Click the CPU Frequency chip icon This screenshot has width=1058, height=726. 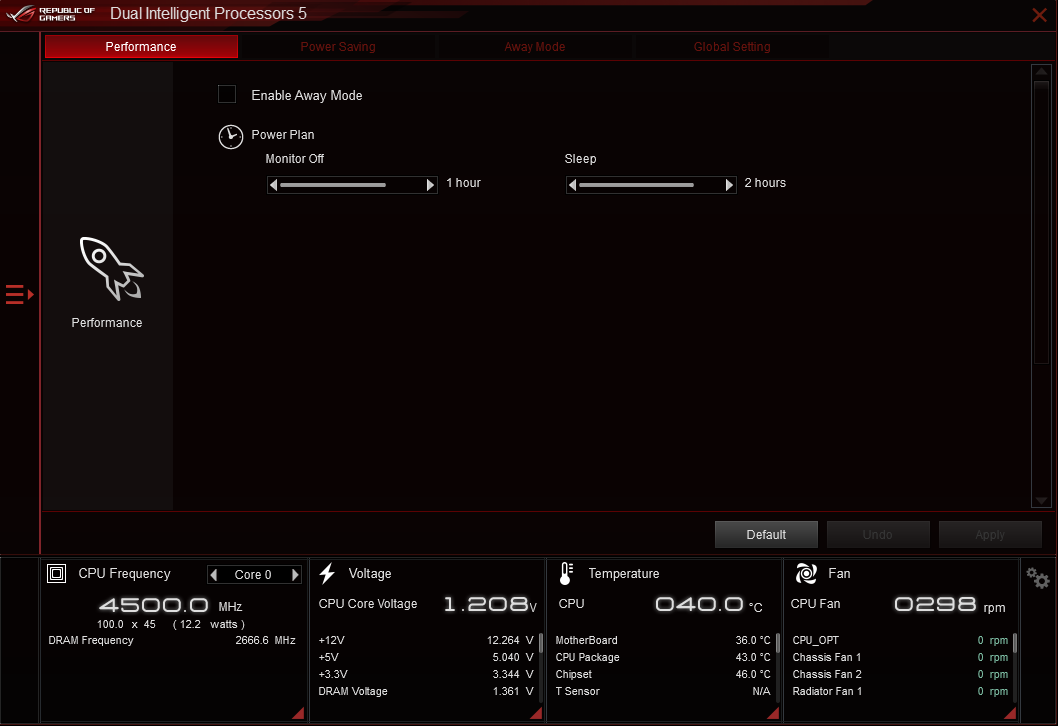pyautogui.click(x=57, y=574)
